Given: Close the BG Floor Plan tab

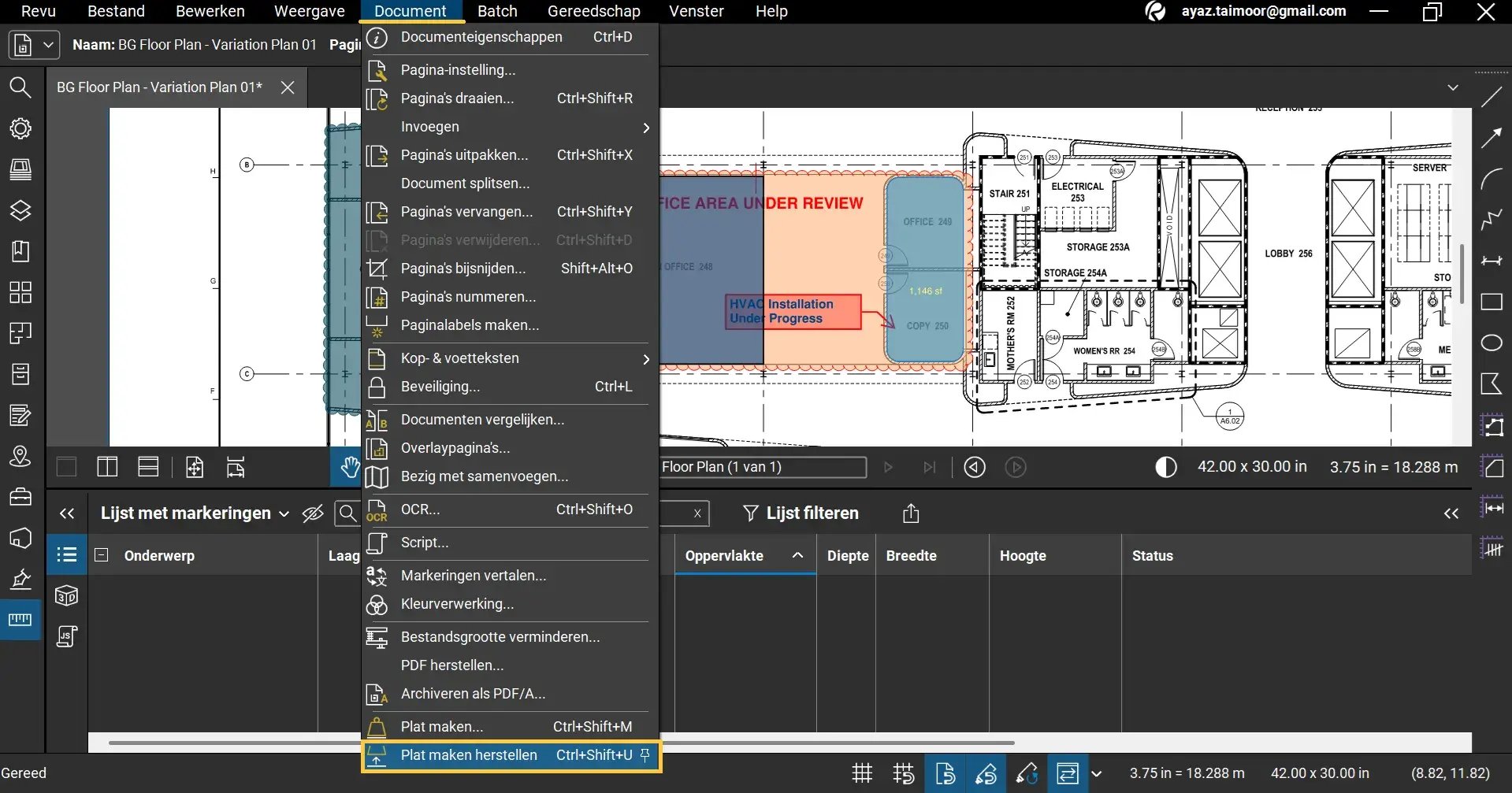Looking at the screenshot, I should point(288,87).
